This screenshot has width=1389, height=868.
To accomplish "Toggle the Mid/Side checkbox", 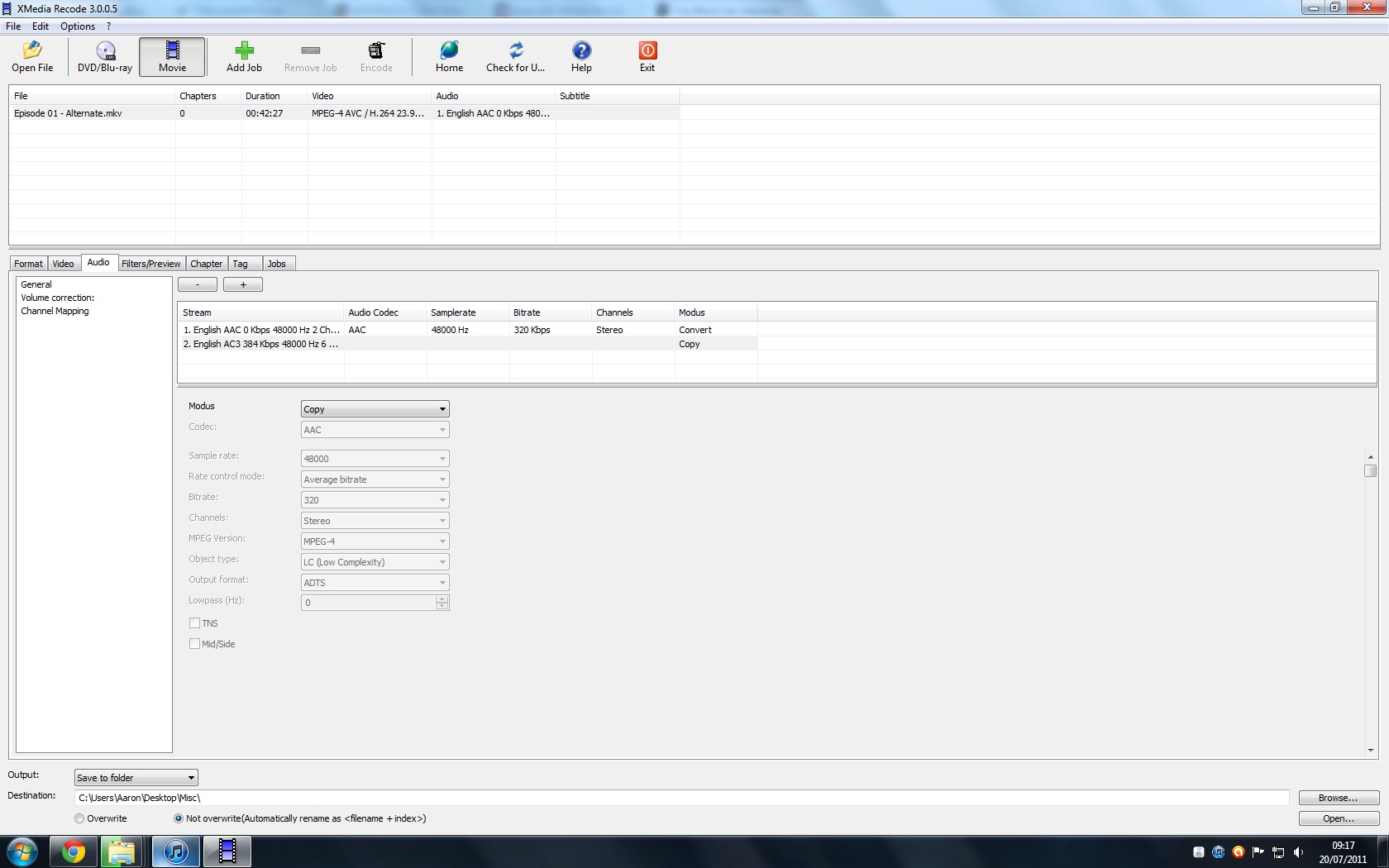I will (194, 644).
